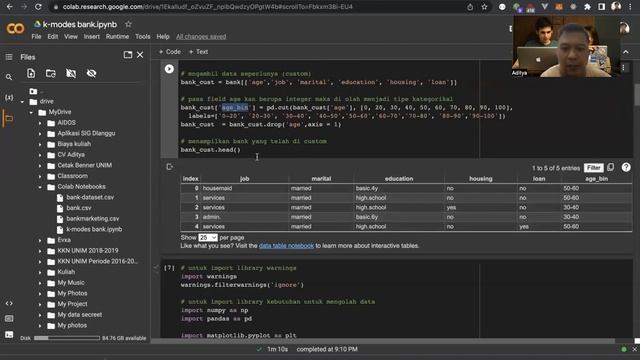
Task: Click the Filter button
Action: [593, 168]
